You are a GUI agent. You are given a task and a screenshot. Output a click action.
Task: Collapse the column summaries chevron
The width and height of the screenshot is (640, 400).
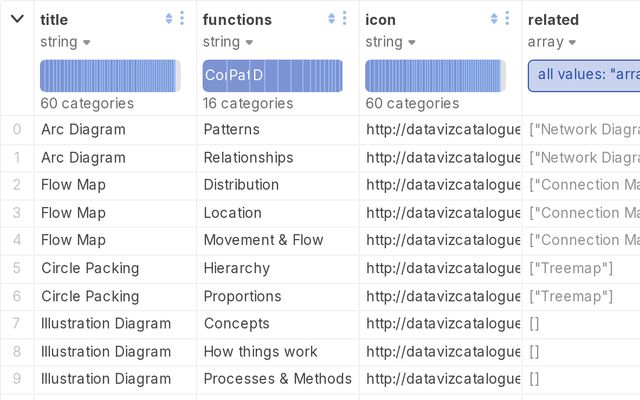[x=17, y=18]
